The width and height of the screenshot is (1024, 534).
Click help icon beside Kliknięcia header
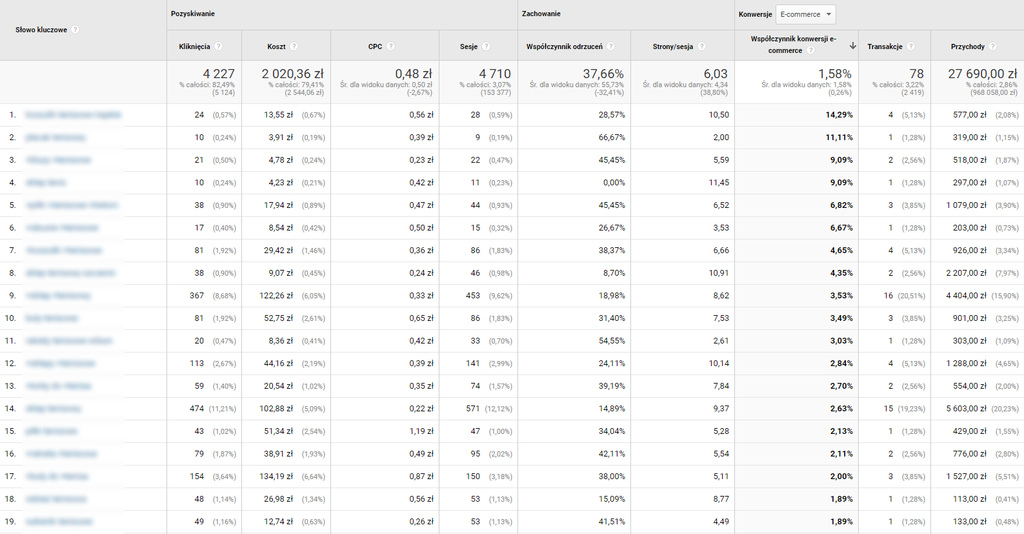[218, 46]
